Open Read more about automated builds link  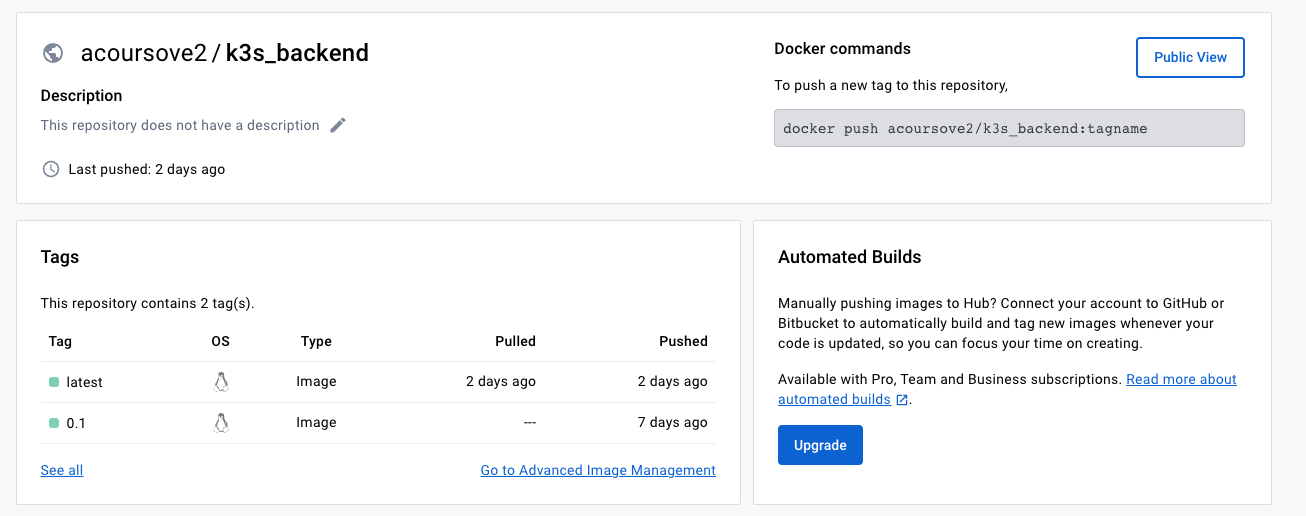(x=1007, y=389)
